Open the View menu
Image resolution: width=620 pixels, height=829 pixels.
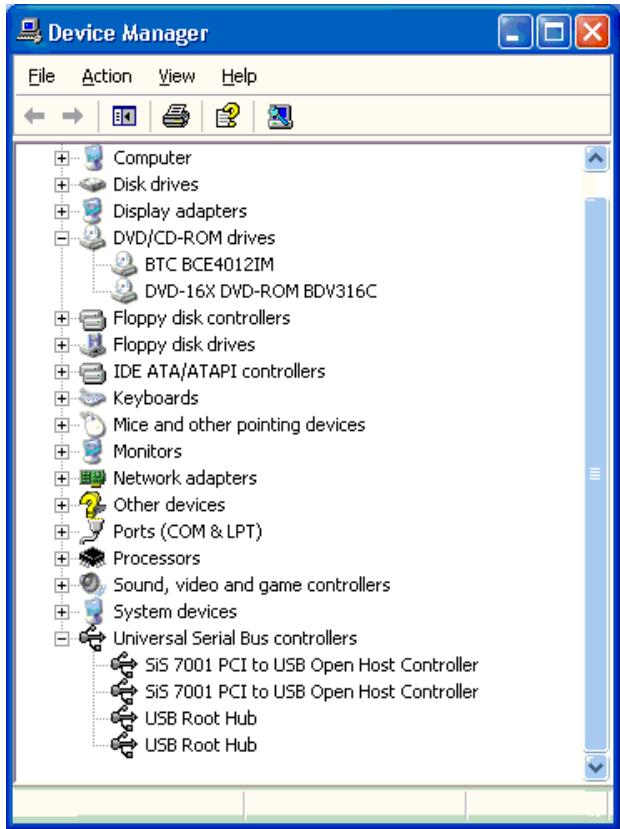click(x=177, y=77)
